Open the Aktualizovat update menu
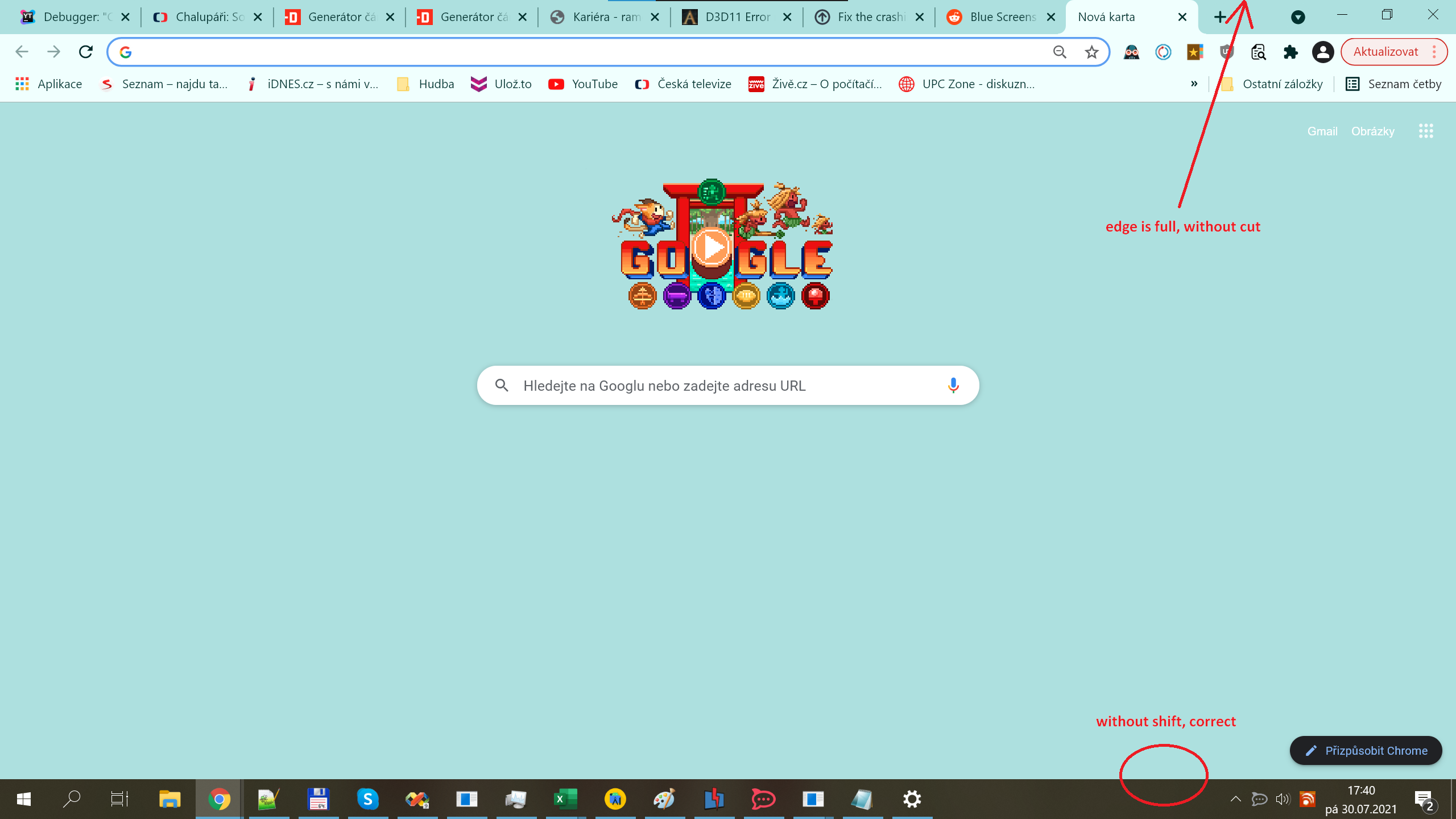Screen dimensions: 1456x819 tap(1394, 52)
